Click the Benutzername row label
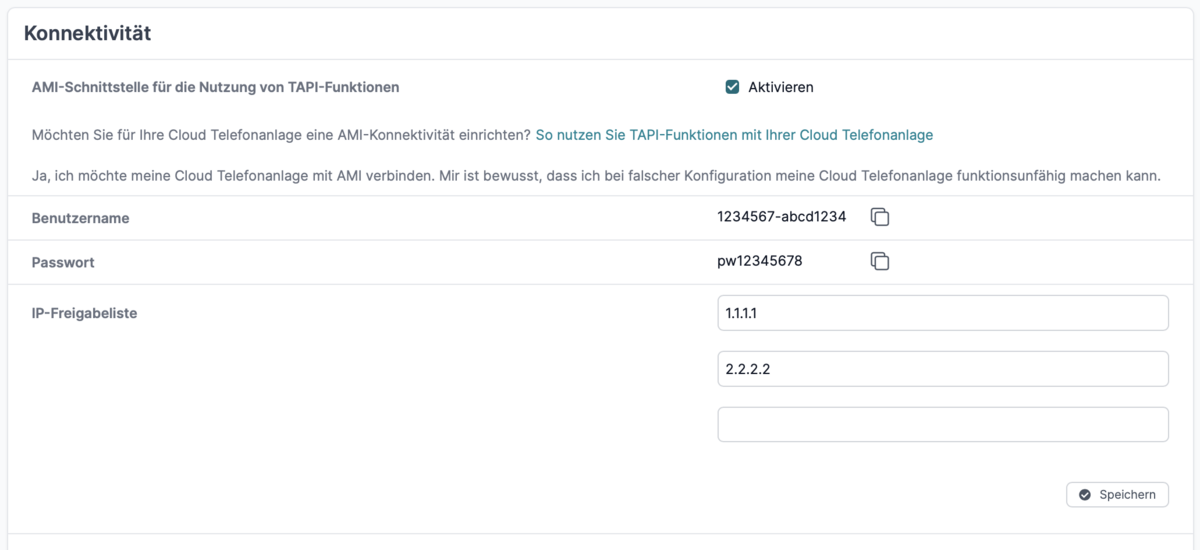 click(81, 218)
